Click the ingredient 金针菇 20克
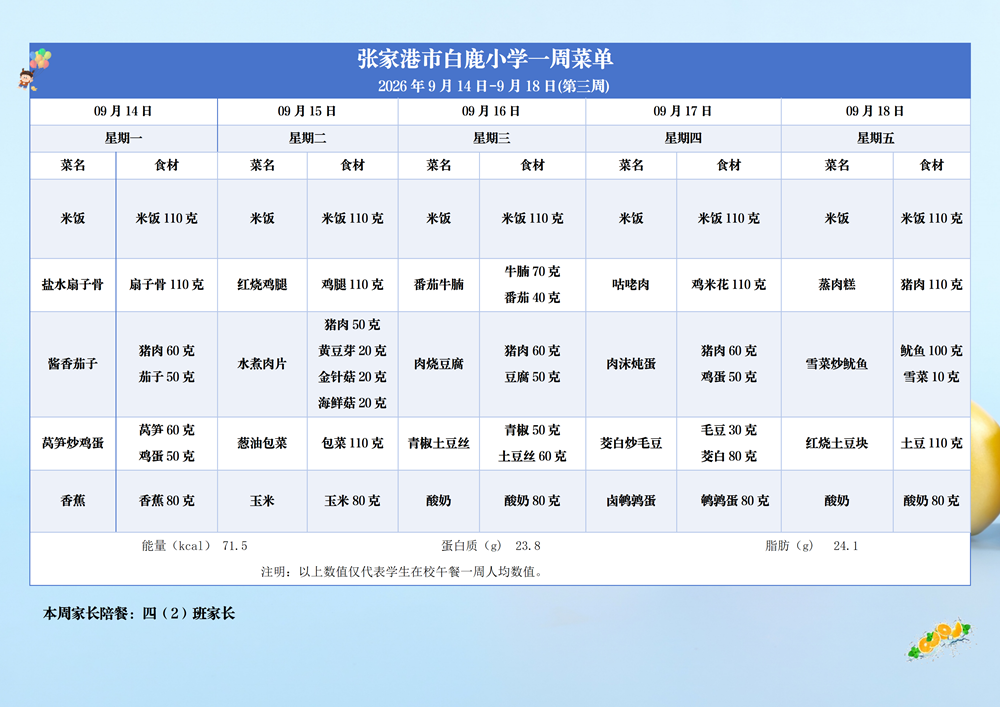The image size is (1000, 707). click(353, 377)
